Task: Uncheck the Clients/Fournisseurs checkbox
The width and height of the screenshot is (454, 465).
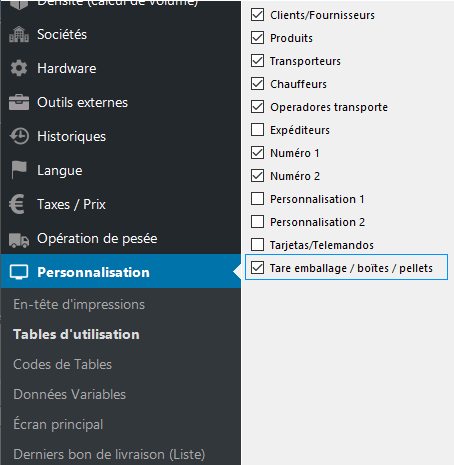Action: pyautogui.click(x=257, y=15)
